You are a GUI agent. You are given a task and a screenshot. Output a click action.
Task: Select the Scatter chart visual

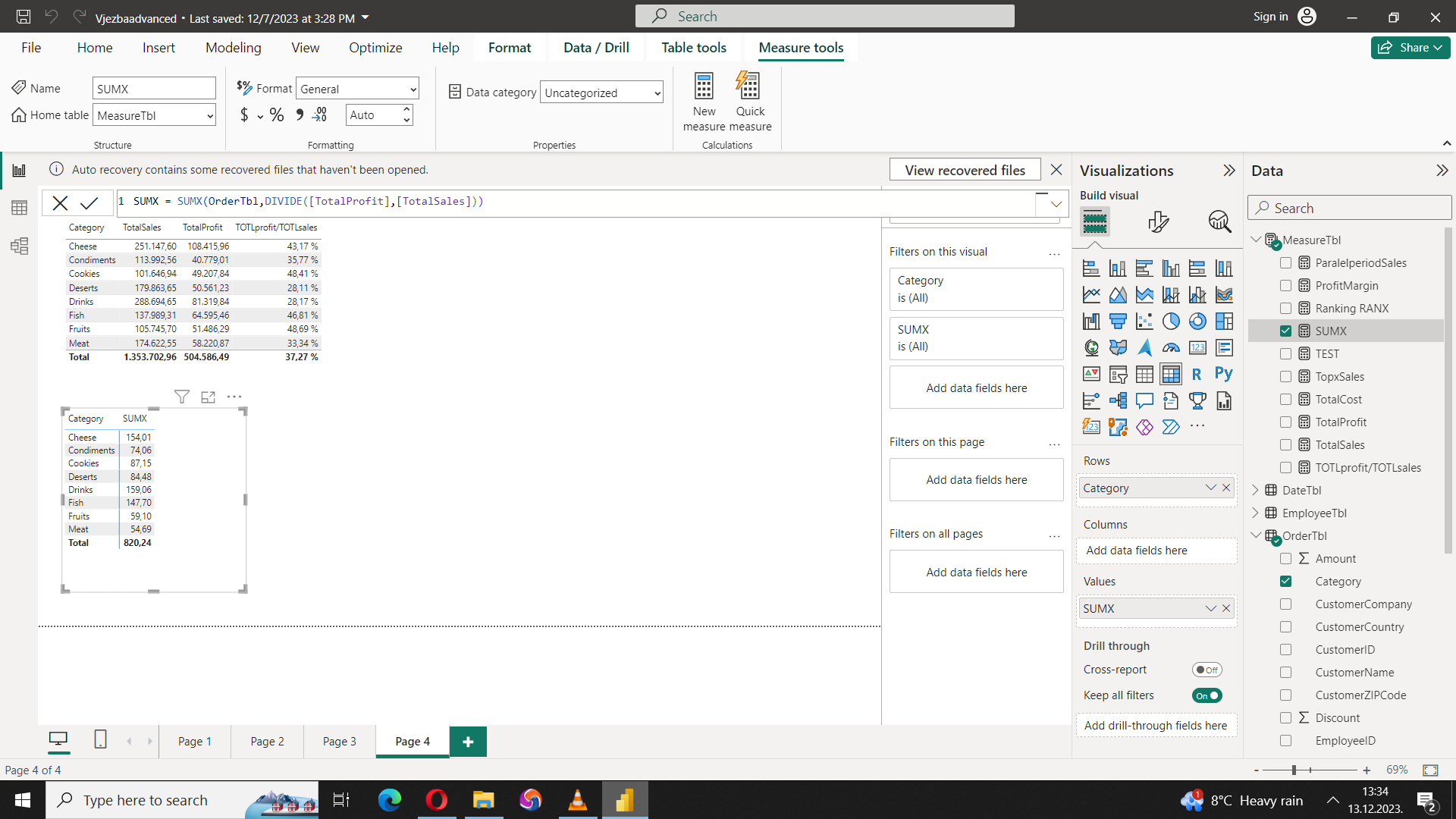[x=1144, y=321]
